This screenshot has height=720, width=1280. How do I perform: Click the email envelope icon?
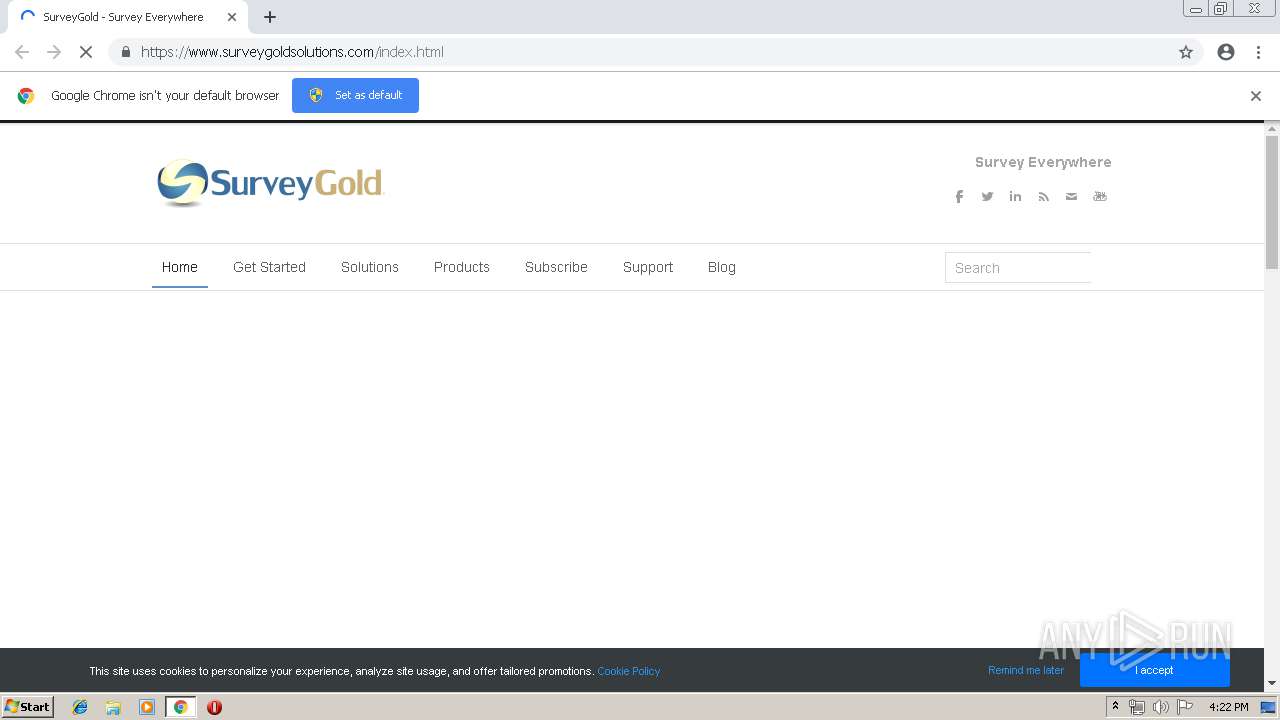1071,197
